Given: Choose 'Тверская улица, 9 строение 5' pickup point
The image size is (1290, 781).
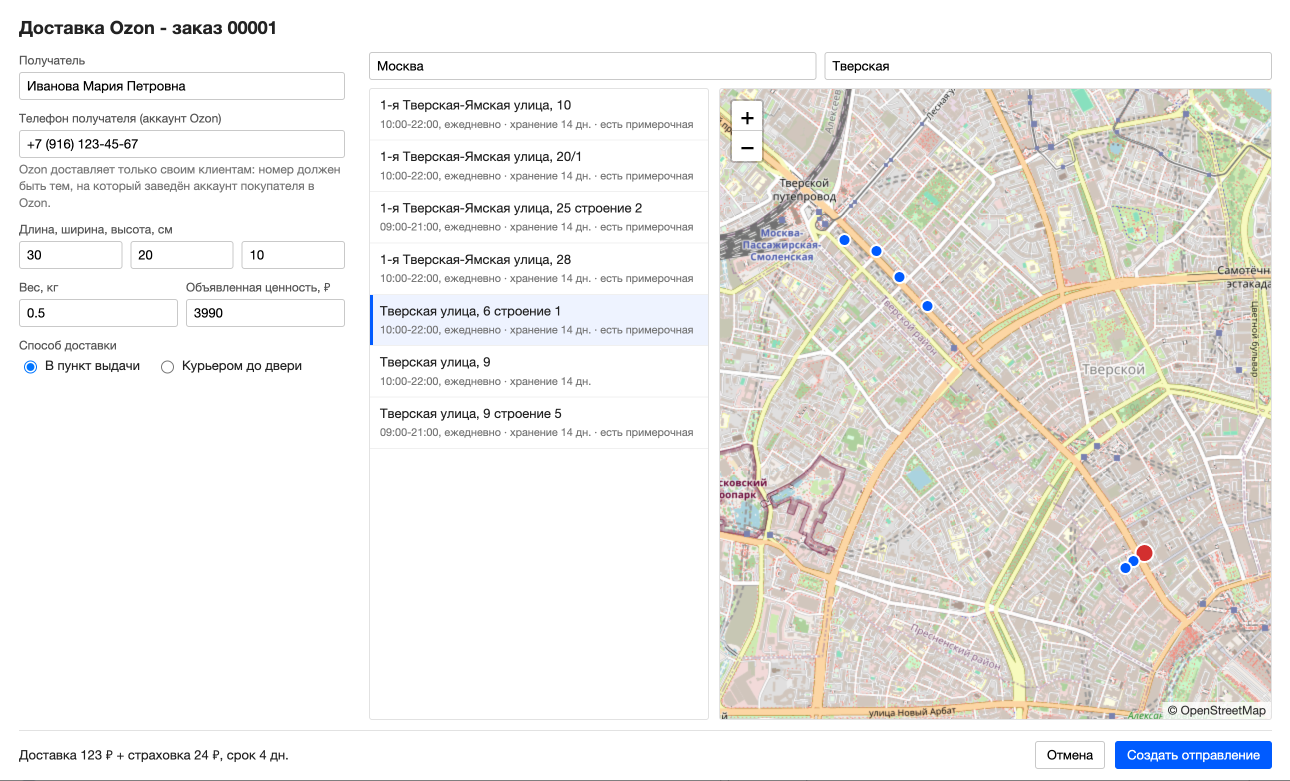Looking at the screenshot, I should [x=539, y=423].
